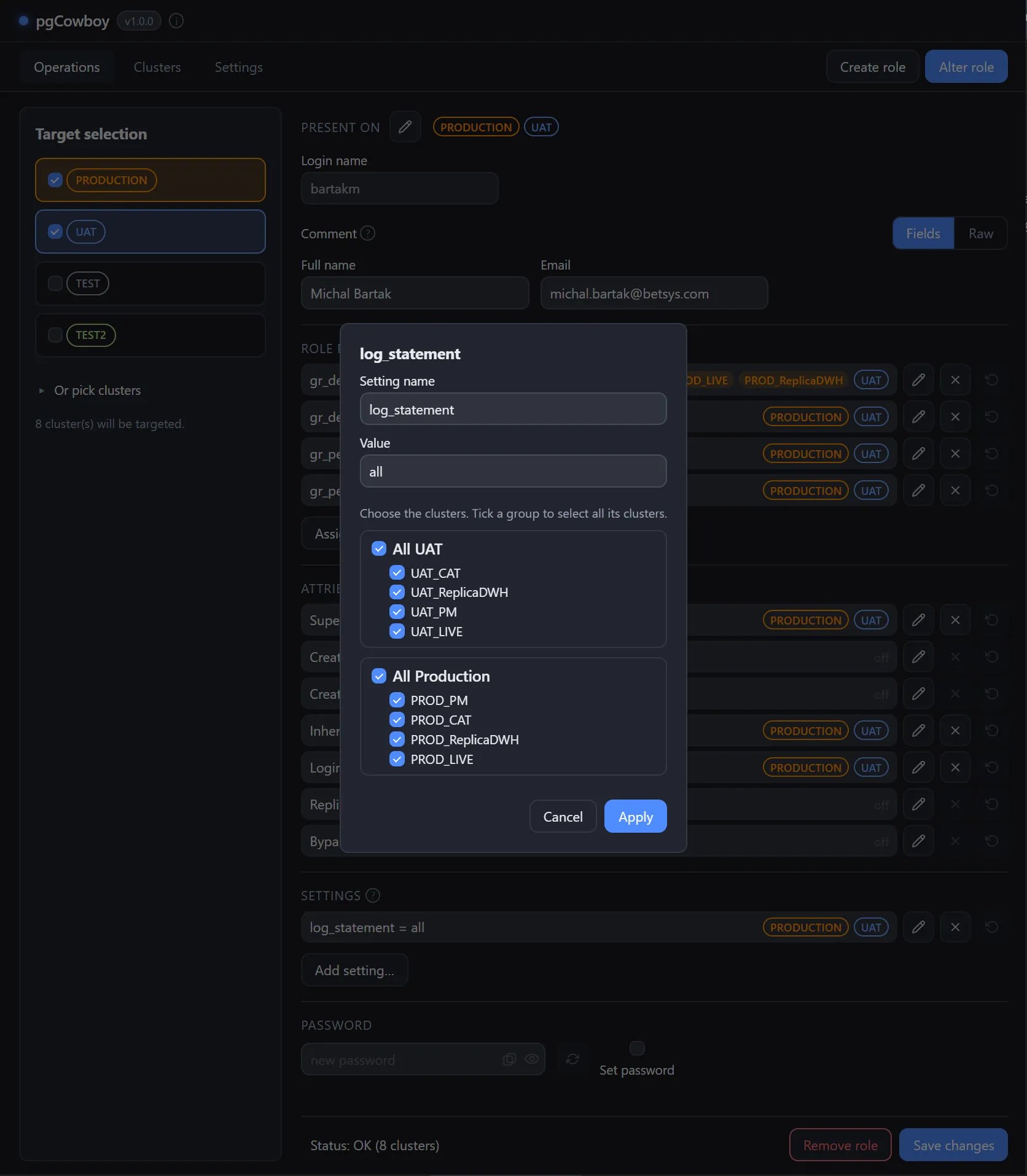
Task: Edit the first gr_pe role row pencil
Action: tap(918, 454)
